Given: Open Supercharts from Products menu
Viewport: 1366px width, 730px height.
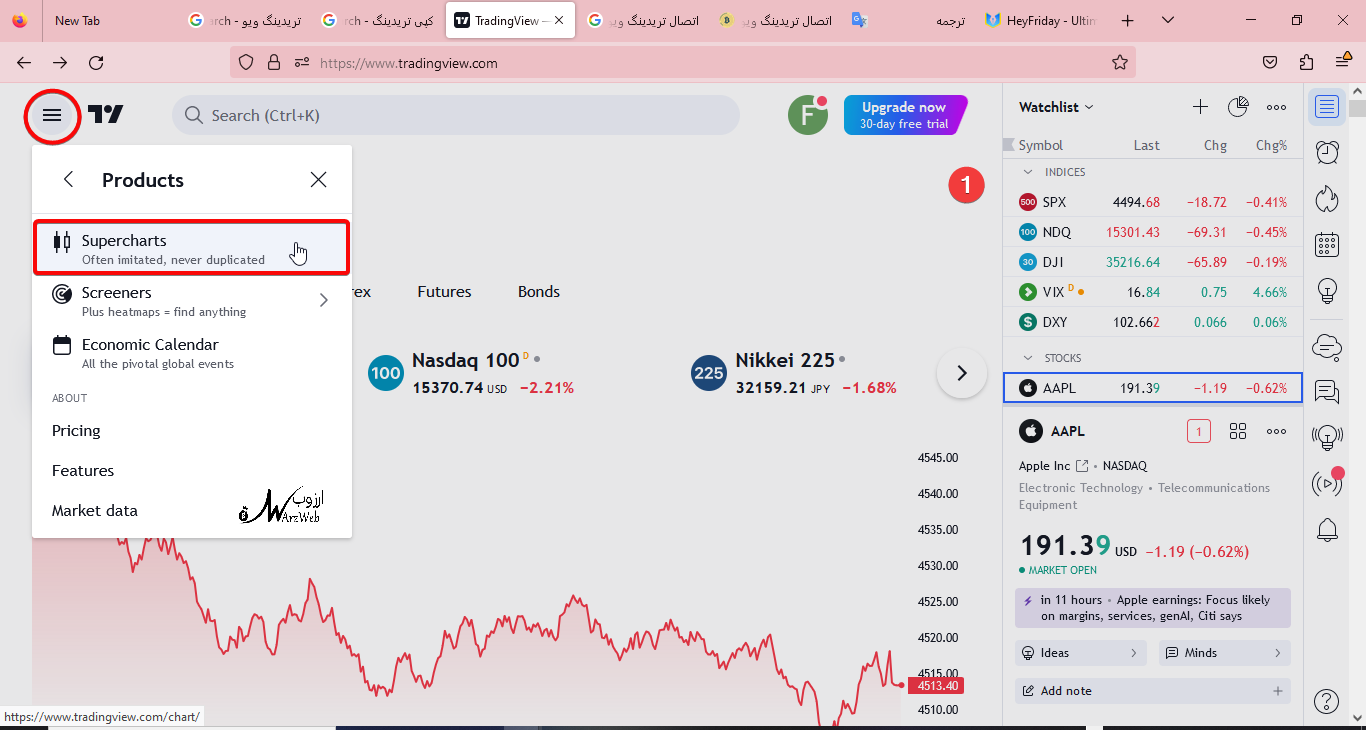Looking at the screenshot, I should click(x=192, y=248).
